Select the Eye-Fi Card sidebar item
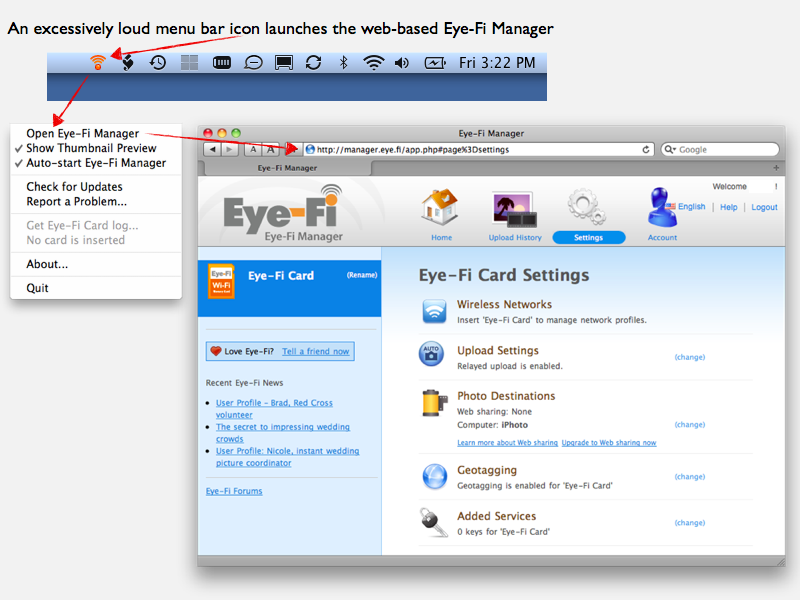The image size is (800, 600). tap(289, 288)
